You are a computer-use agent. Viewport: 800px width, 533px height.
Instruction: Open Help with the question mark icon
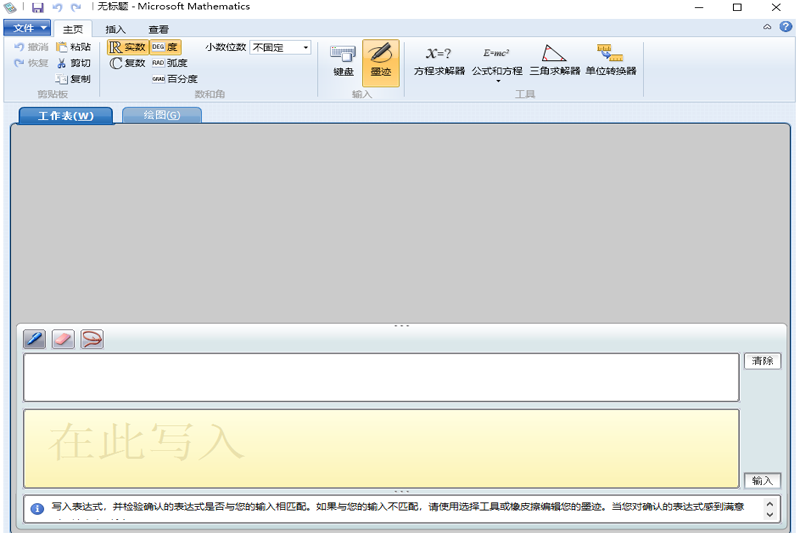786,27
